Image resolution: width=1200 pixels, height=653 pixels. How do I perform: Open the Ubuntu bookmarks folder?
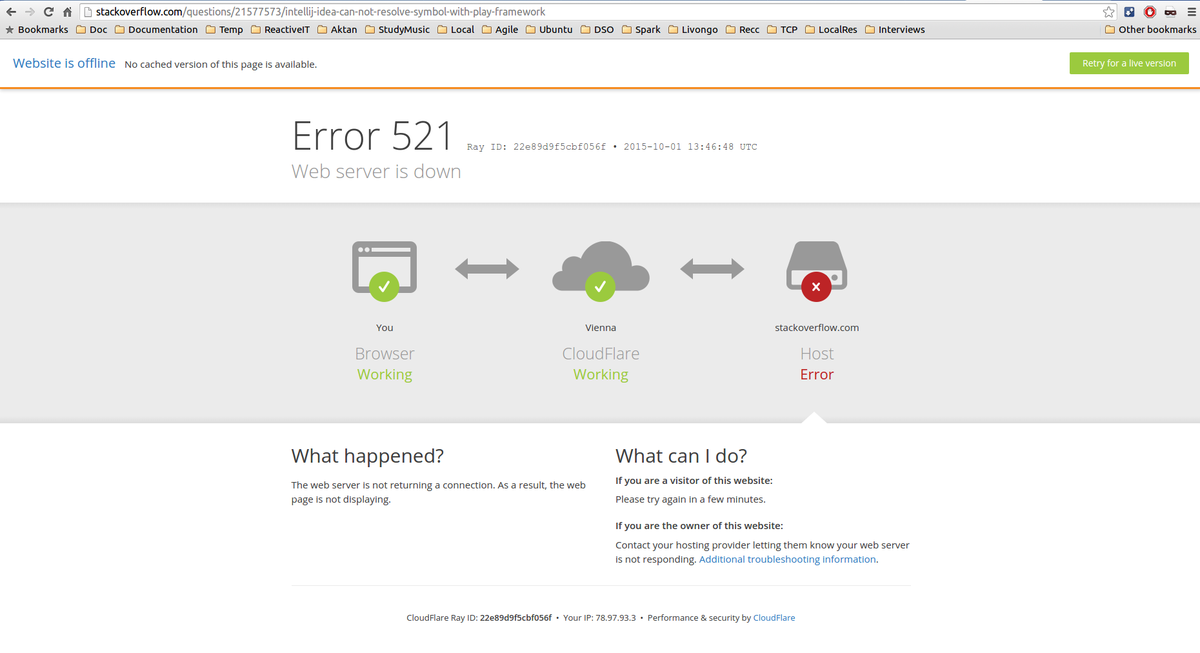(x=549, y=30)
